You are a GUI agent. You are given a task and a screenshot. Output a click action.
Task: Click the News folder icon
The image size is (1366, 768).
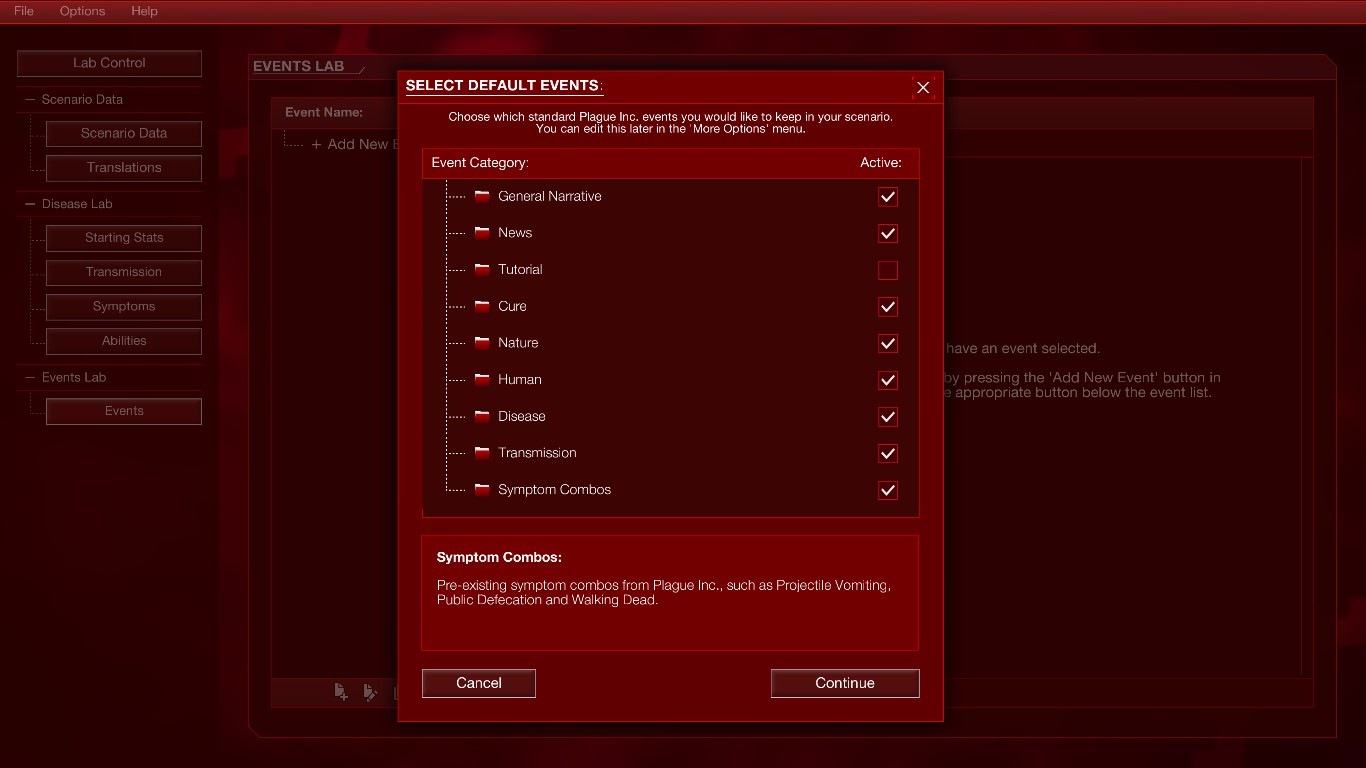point(482,233)
